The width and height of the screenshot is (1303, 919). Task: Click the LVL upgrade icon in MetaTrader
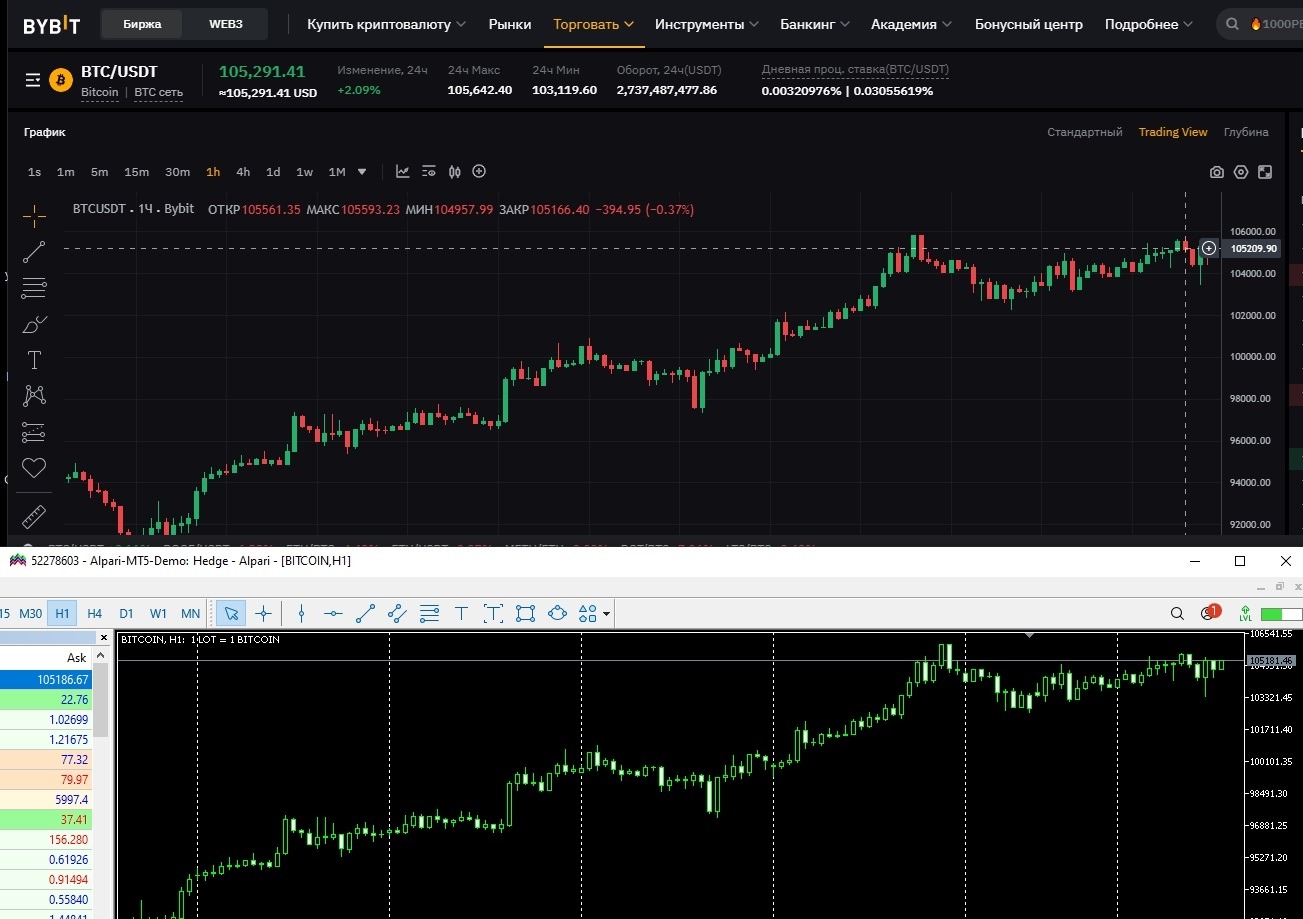tap(1245, 613)
